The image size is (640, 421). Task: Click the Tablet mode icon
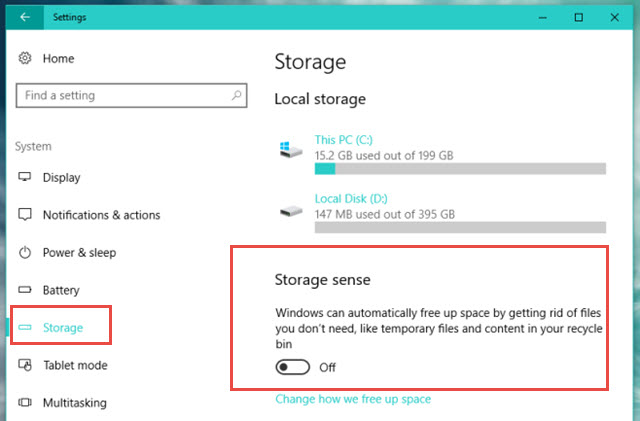(x=24, y=365)
